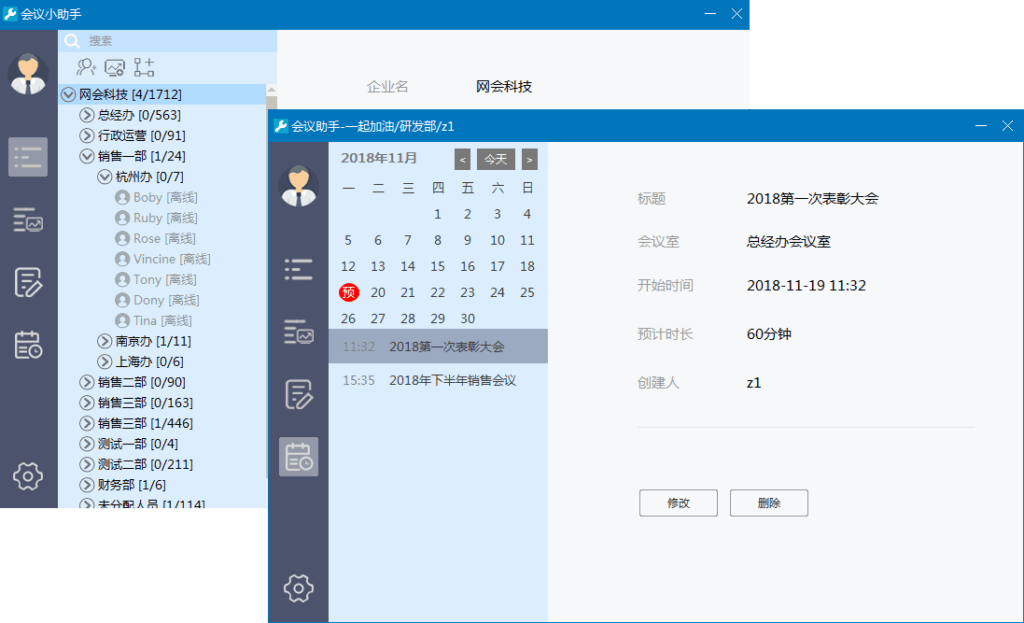Open the settings gear in 会议助手 window
1024x623 pixels.
(x=299, y=588)
